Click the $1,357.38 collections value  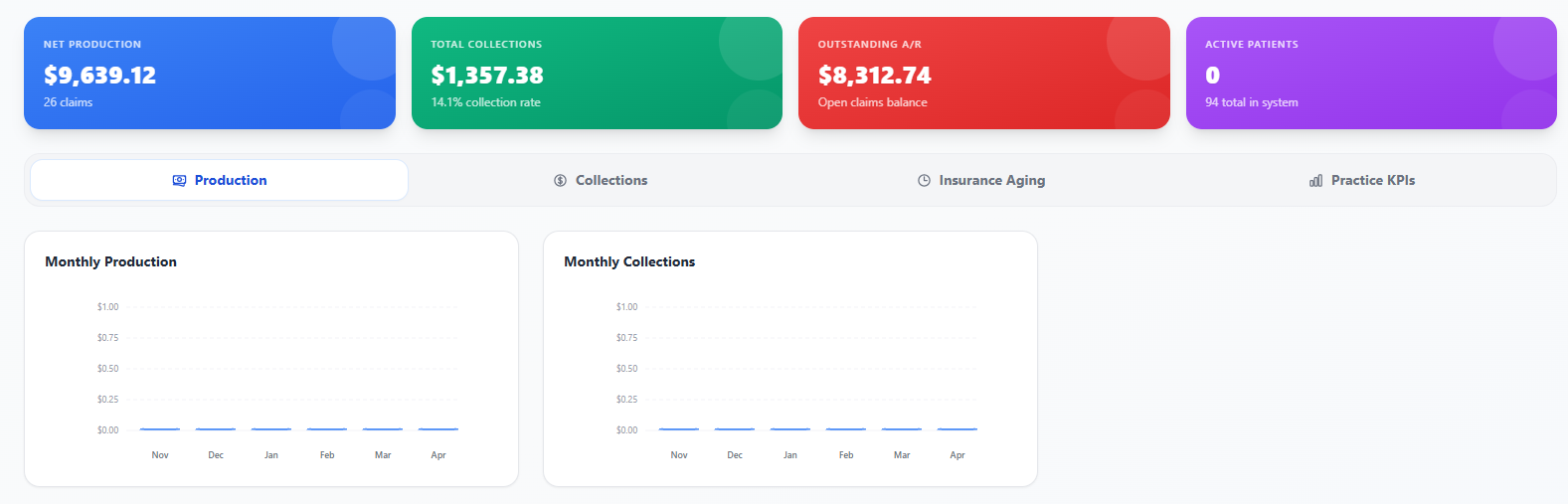click(487, 76)
